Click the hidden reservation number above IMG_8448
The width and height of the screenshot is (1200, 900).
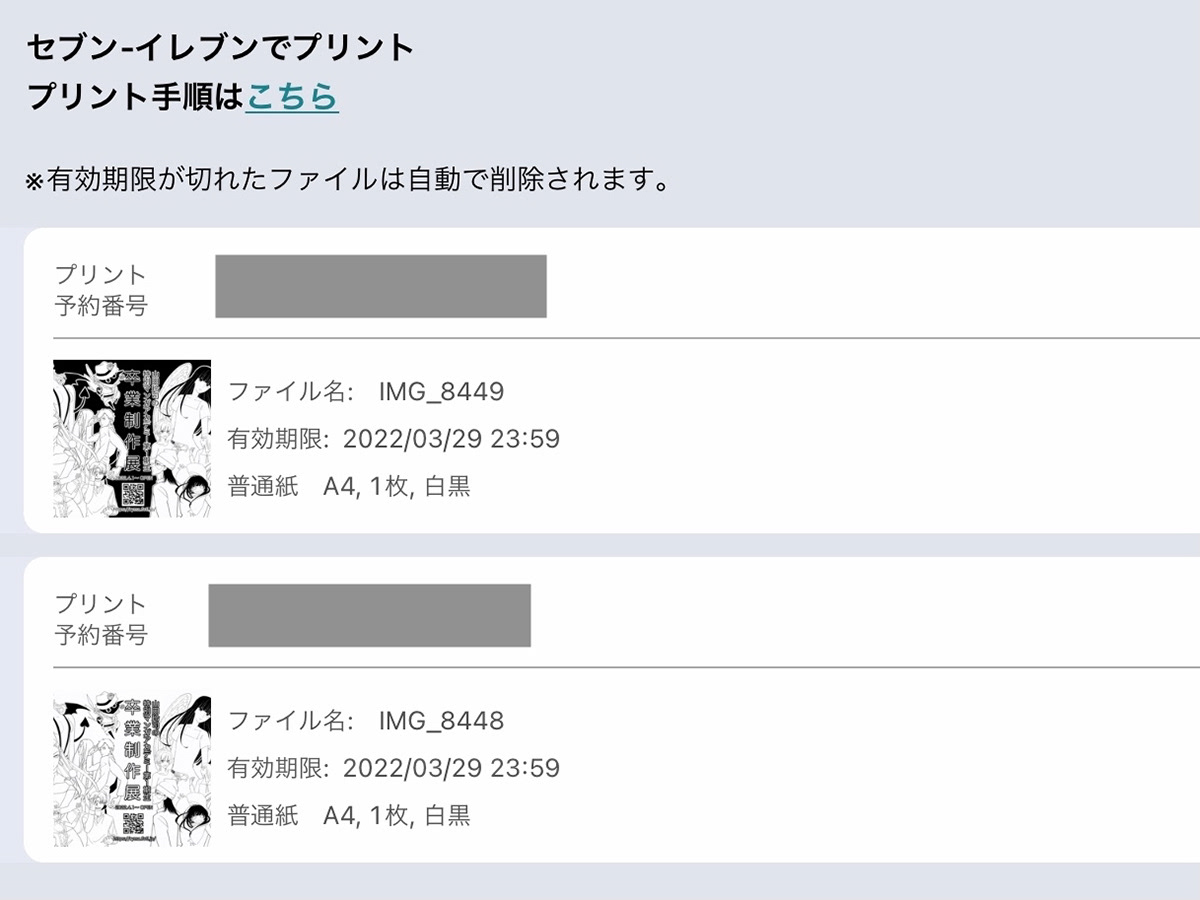[369, 615]
